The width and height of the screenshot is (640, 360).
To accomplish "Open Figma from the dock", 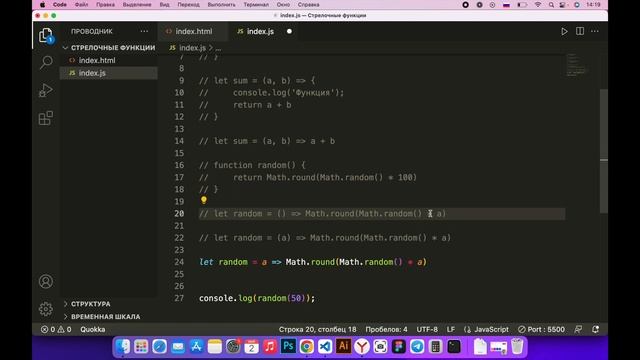I will (398, 347).
